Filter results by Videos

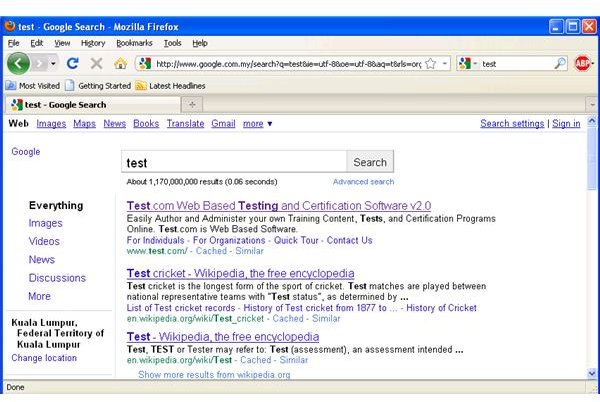point(44,241)
